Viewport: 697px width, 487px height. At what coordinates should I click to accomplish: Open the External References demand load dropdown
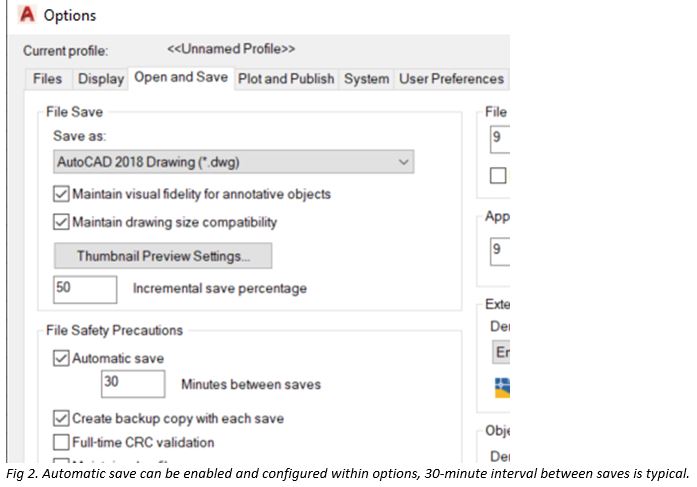click(x=501, y=352)
